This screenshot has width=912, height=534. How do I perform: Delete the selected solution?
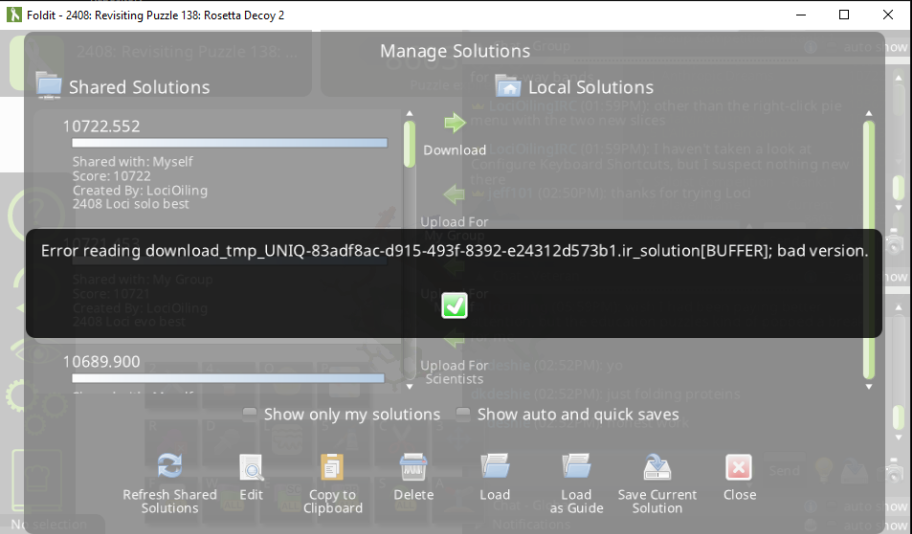[413, 467]
